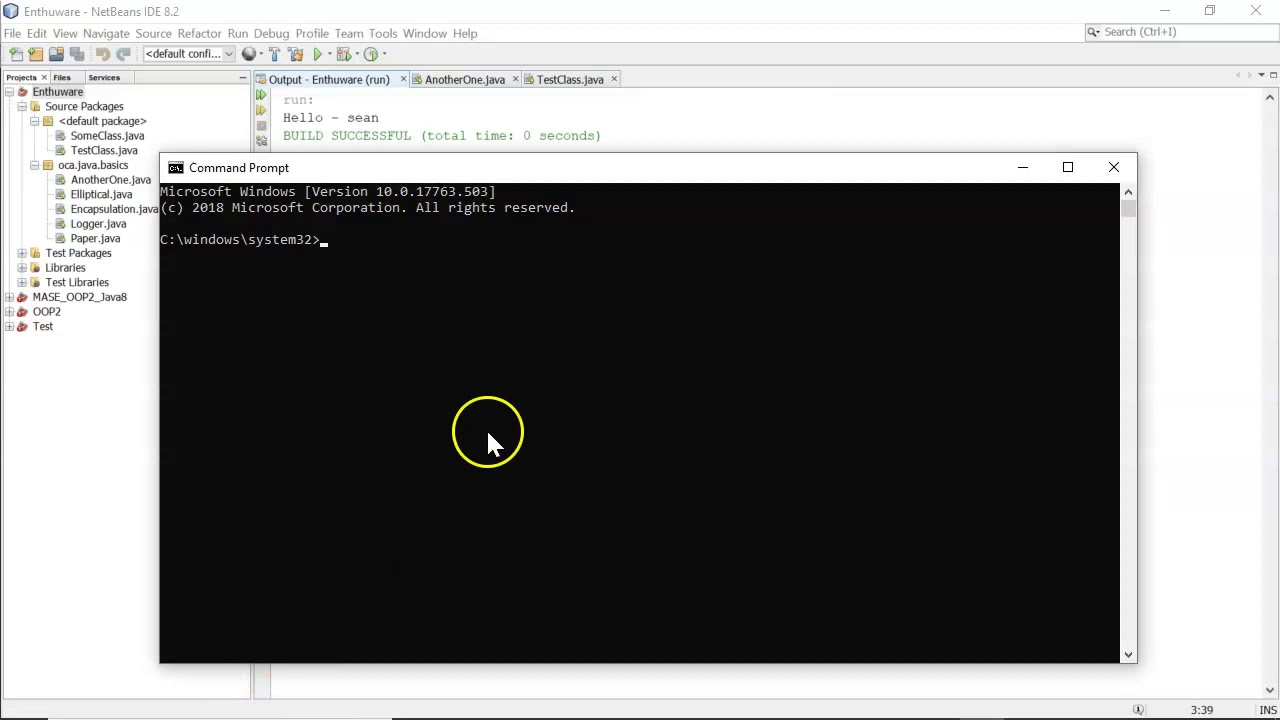Screen dimensions: 1280x720
Task: Close the Output - Enthuware (run) tab
Action: click(403, 79)
